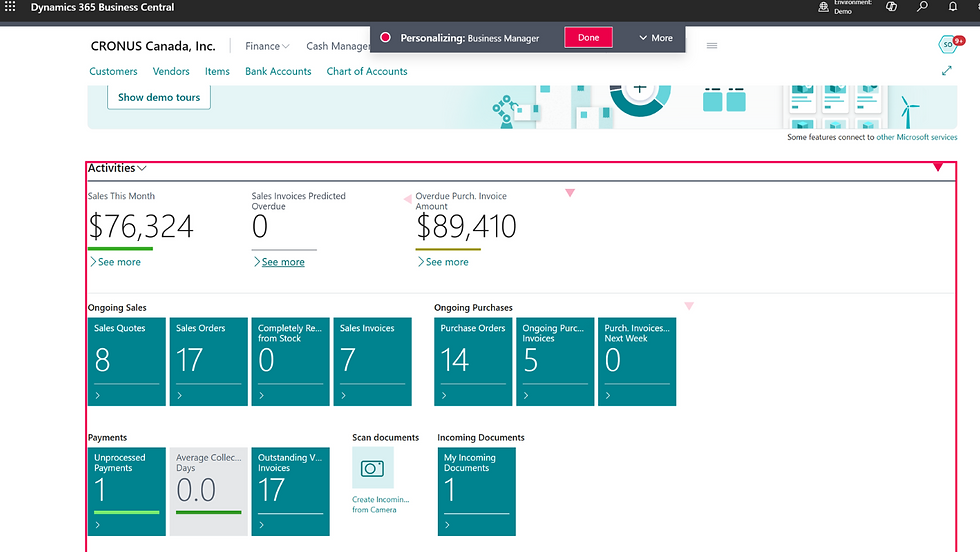Image resolution: width=980 pixels, height=552 pixels.
Task: Click Dynamics 365 Business Central title
Action: [102, 8]
